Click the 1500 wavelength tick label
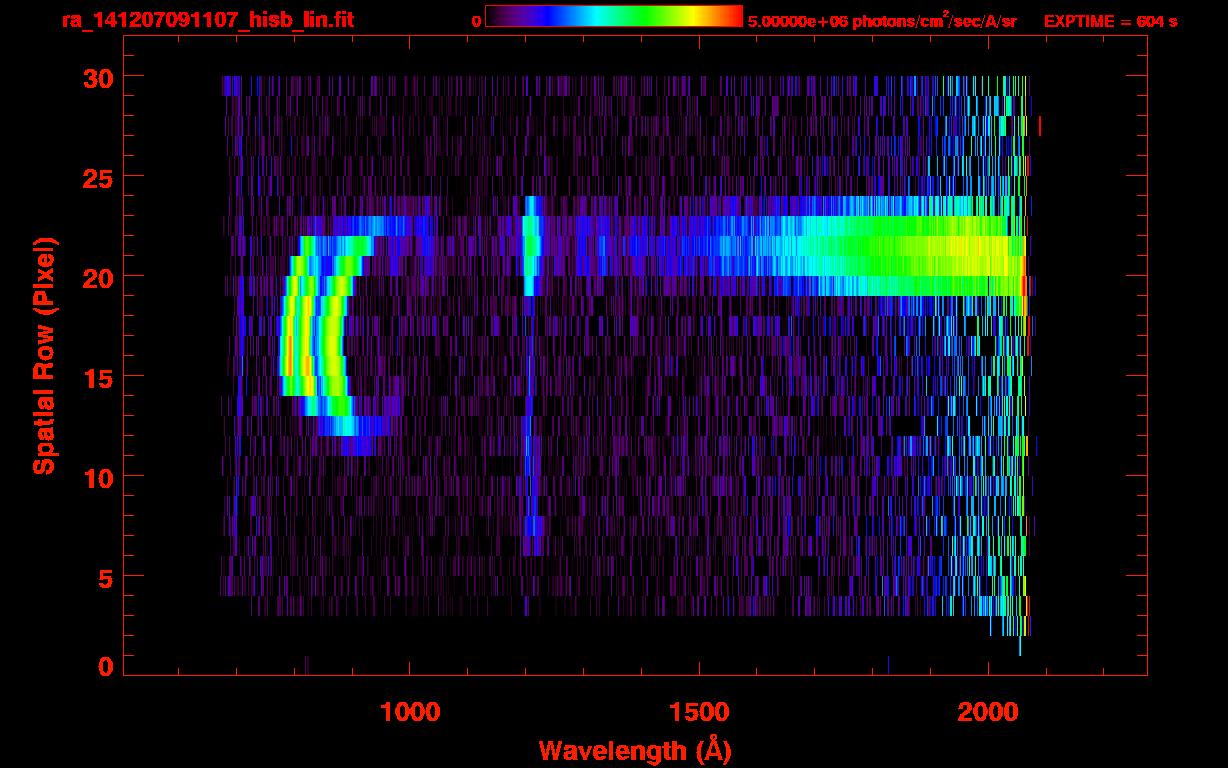Viewport: 1228px width, 768px height. 699,712
